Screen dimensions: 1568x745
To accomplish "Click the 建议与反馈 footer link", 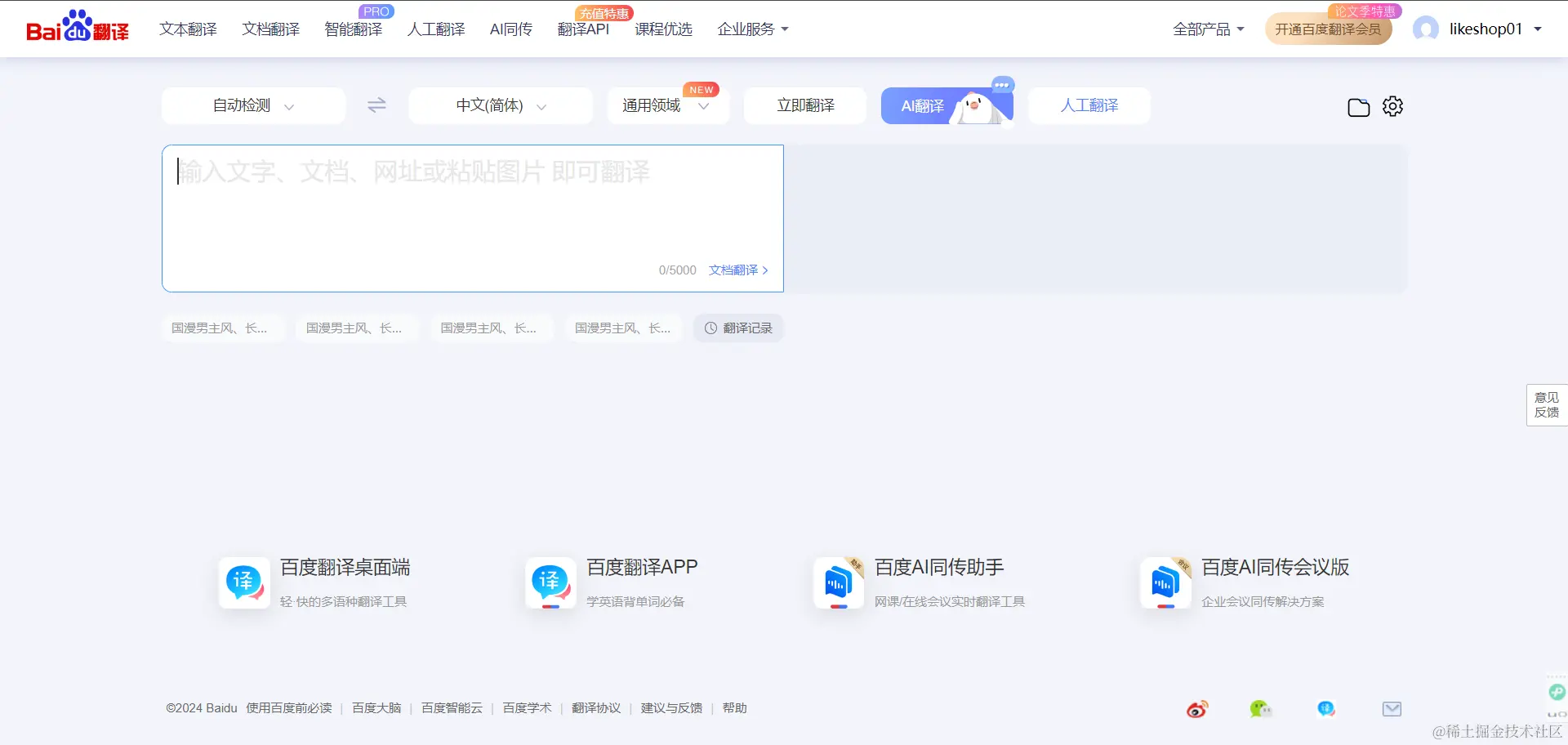I will coord(671,708).
